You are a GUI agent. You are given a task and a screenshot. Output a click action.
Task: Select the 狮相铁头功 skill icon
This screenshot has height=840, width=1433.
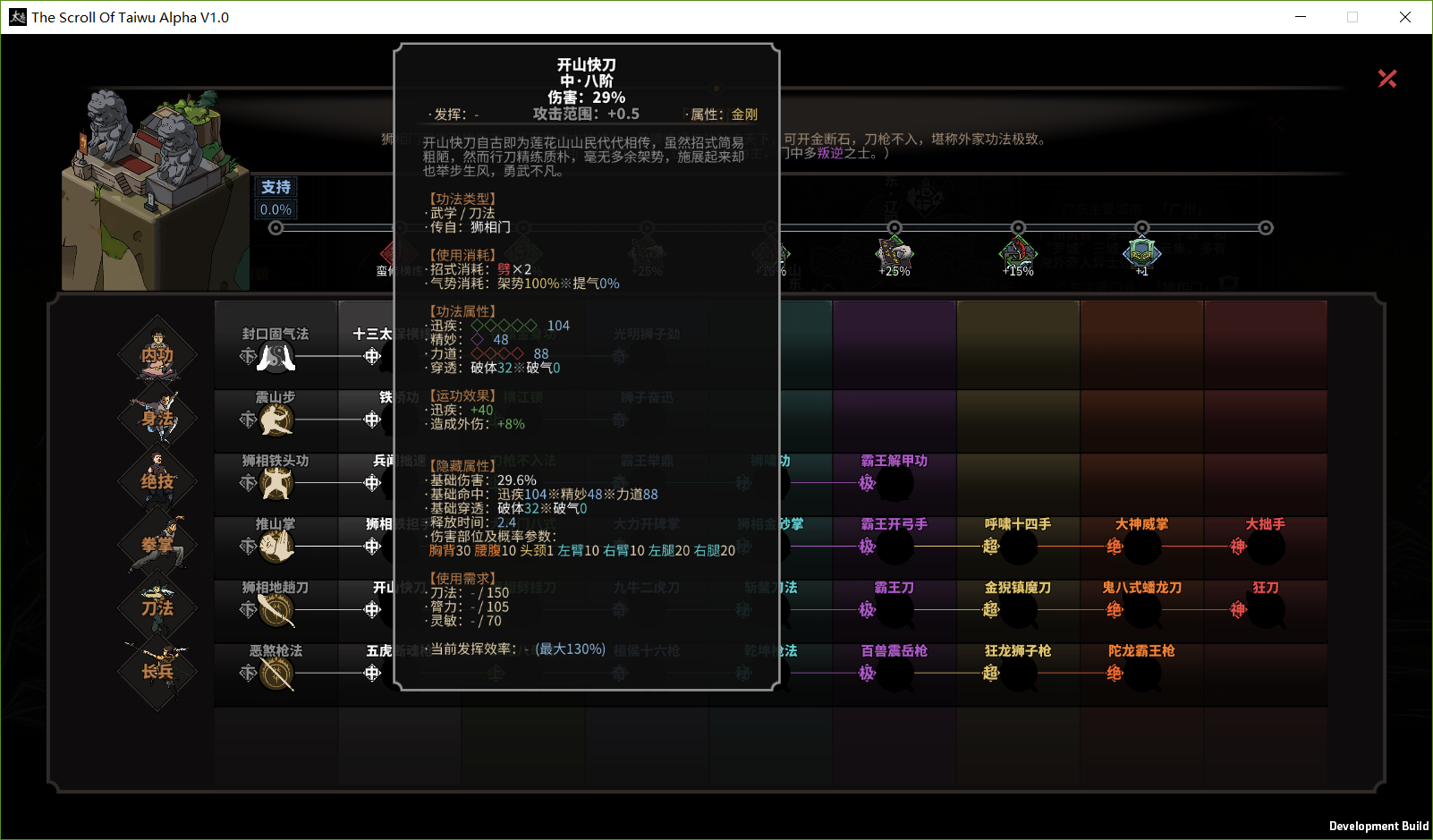tap(276, 483)
